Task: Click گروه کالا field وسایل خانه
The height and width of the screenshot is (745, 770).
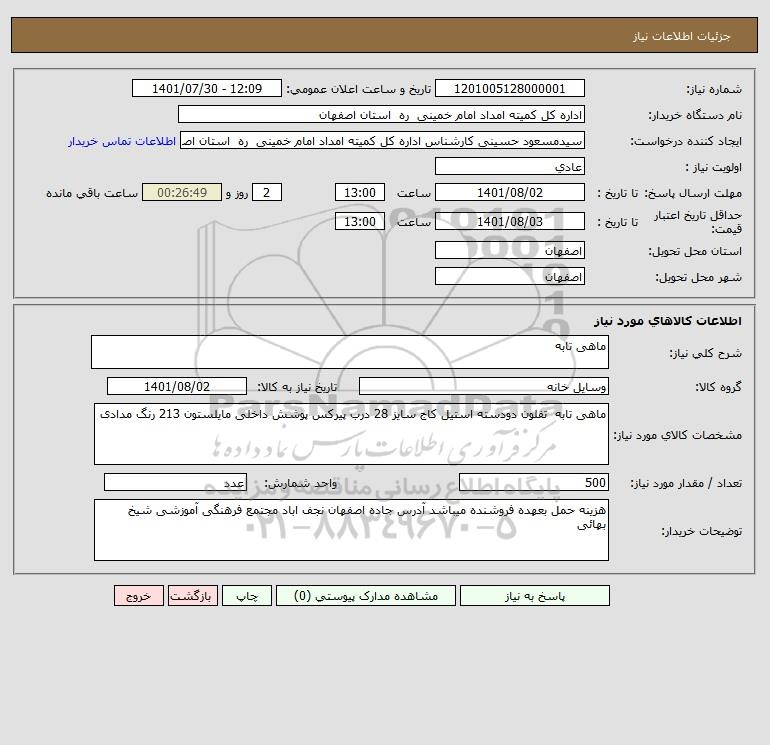Action: (484, 386)
